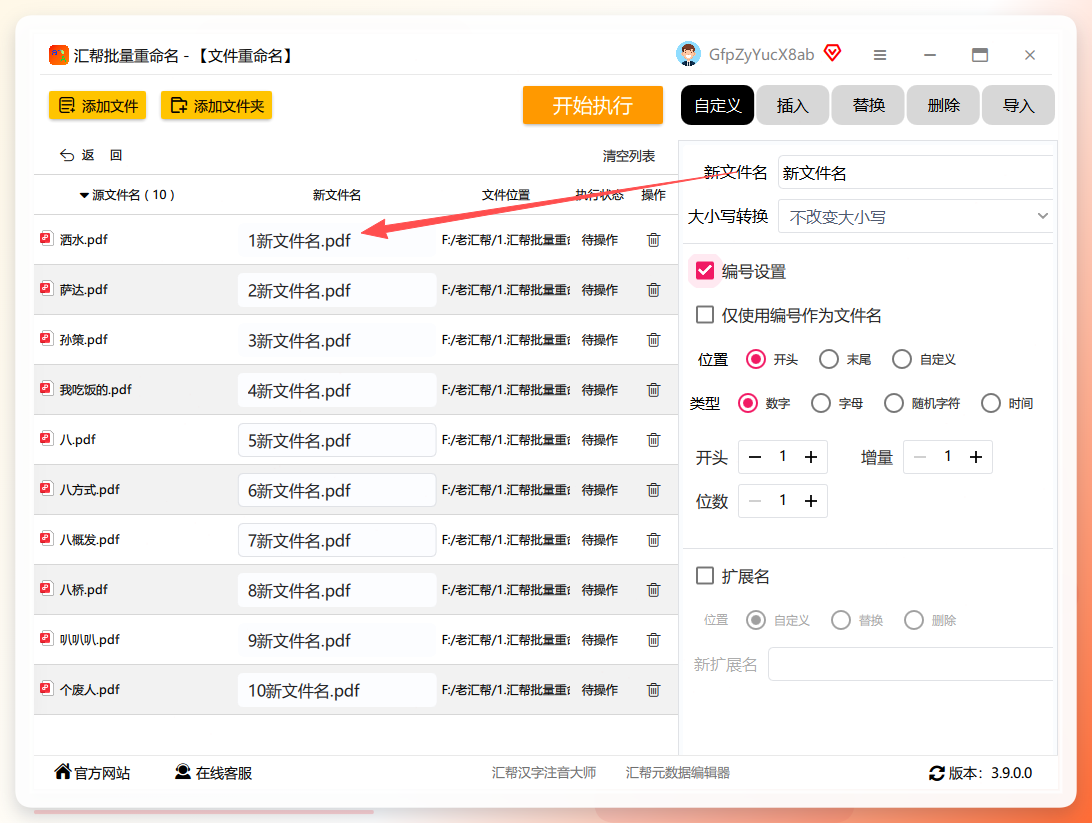Uncheck the 编号设置 checkbox
Image resolution: width=1092 pixels, height=823 pixels.
705,271
